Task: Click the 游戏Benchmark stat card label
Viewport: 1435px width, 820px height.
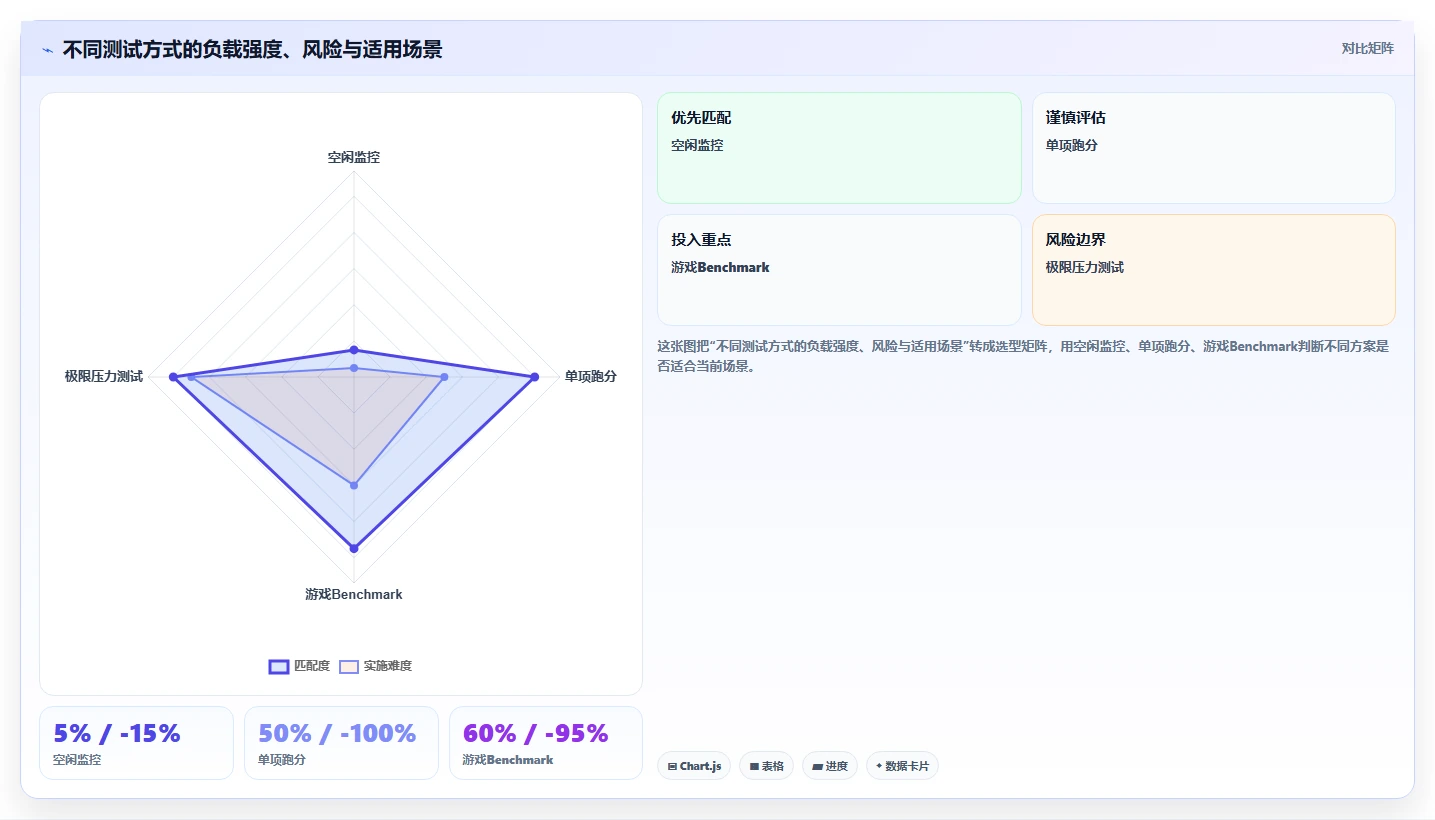Action: pyautogui.click(x=508, y=759)
